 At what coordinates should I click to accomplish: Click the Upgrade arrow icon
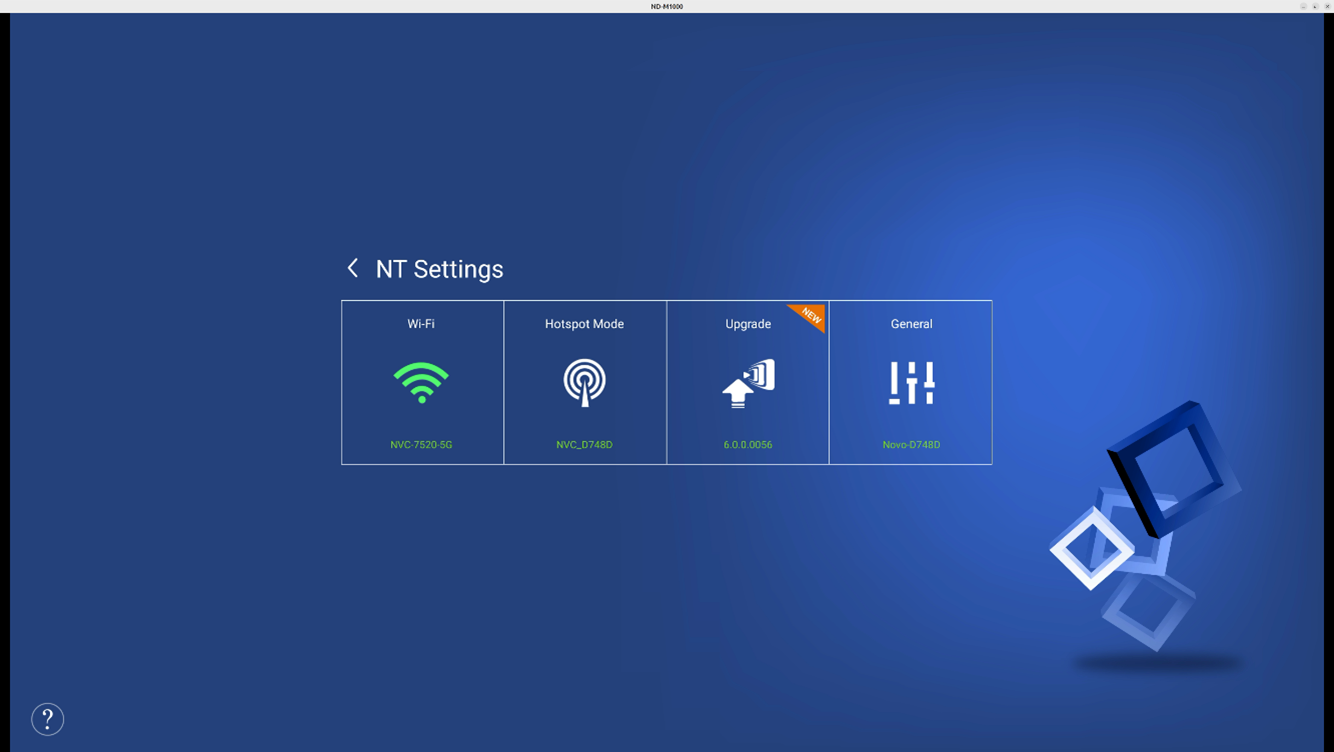tap(748, 383)
